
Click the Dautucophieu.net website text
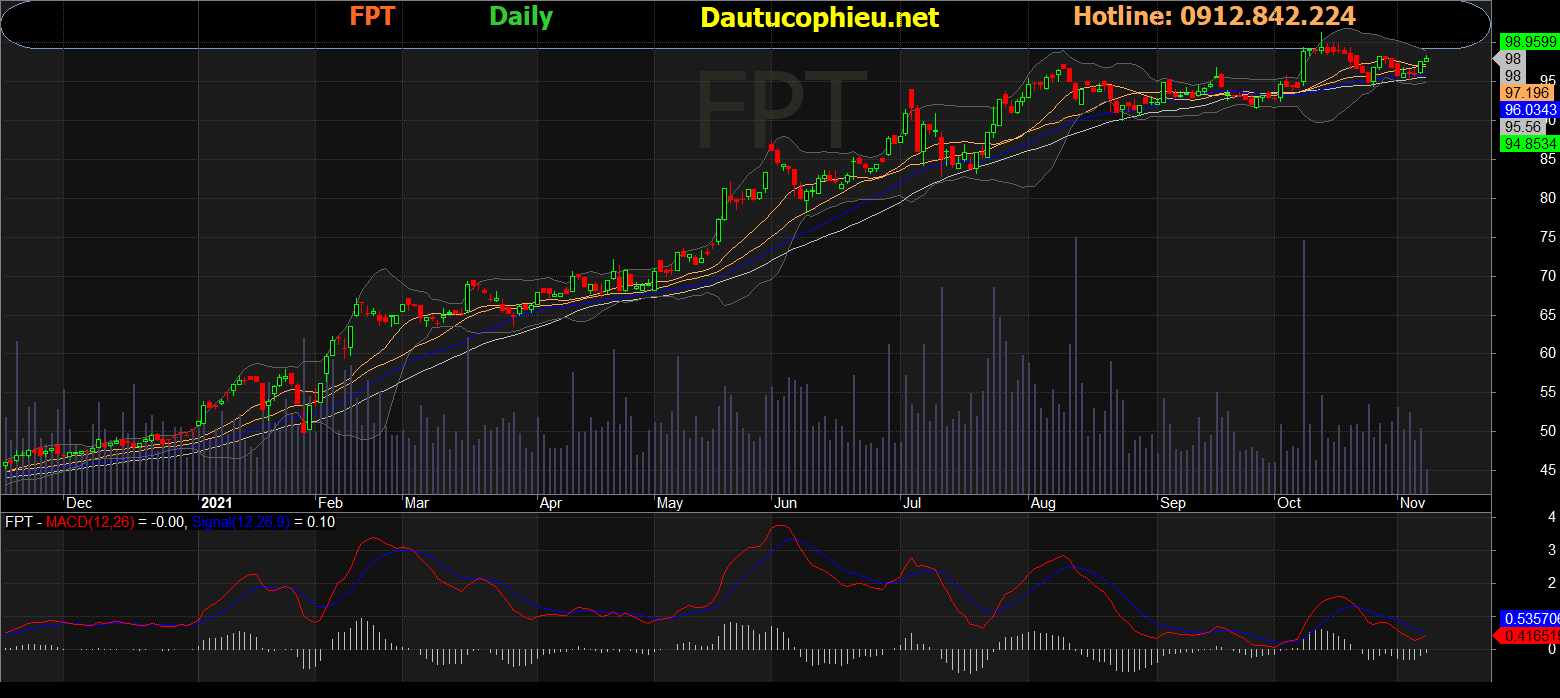point(819,17)
